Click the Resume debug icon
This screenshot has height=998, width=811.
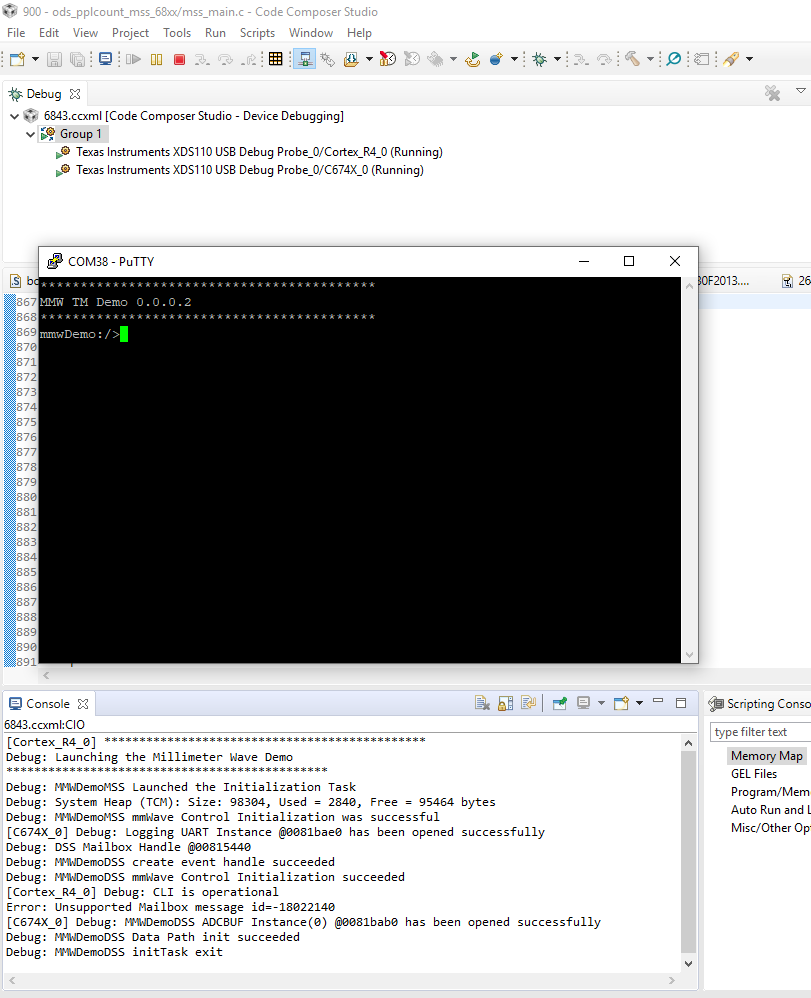click(x=133, y=59)
